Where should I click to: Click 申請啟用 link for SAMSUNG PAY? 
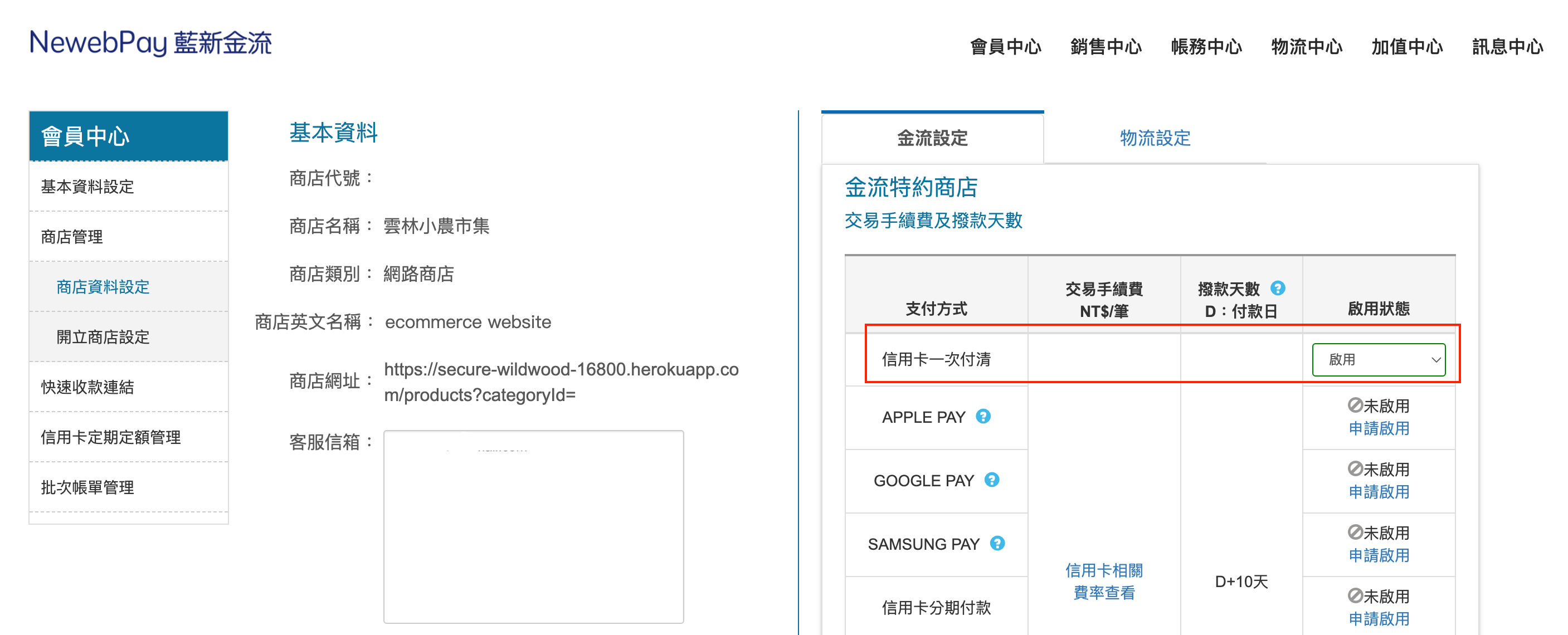[x=1379, y=555]
